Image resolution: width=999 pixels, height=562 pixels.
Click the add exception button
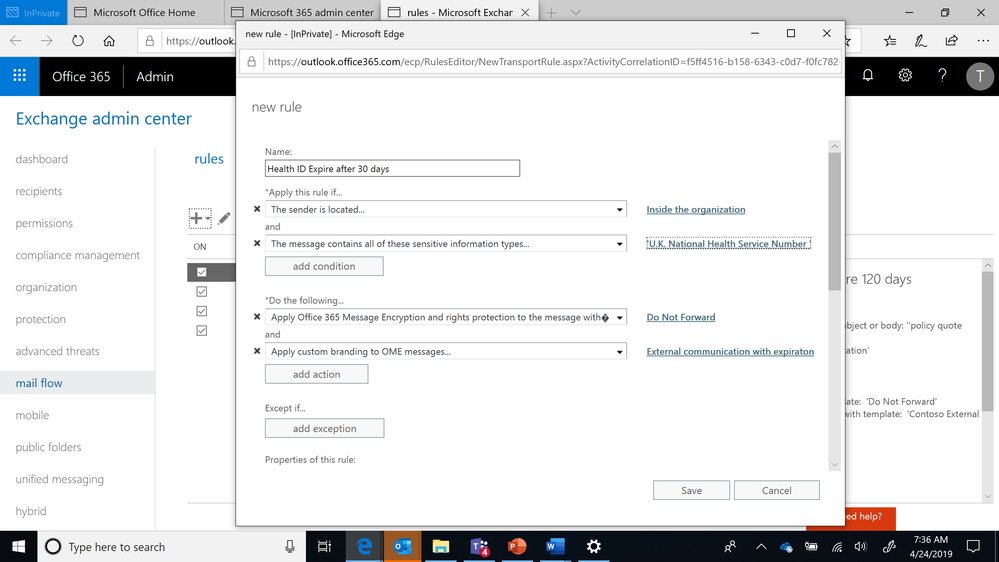324,428
